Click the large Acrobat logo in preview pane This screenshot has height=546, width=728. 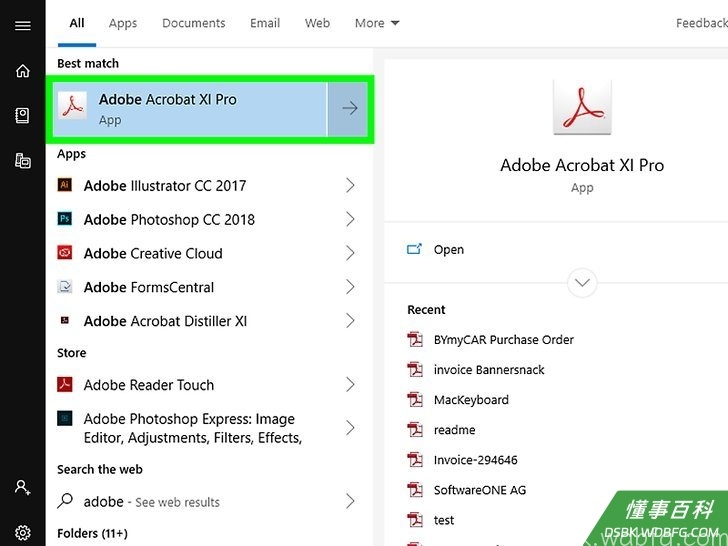[582, 108]
